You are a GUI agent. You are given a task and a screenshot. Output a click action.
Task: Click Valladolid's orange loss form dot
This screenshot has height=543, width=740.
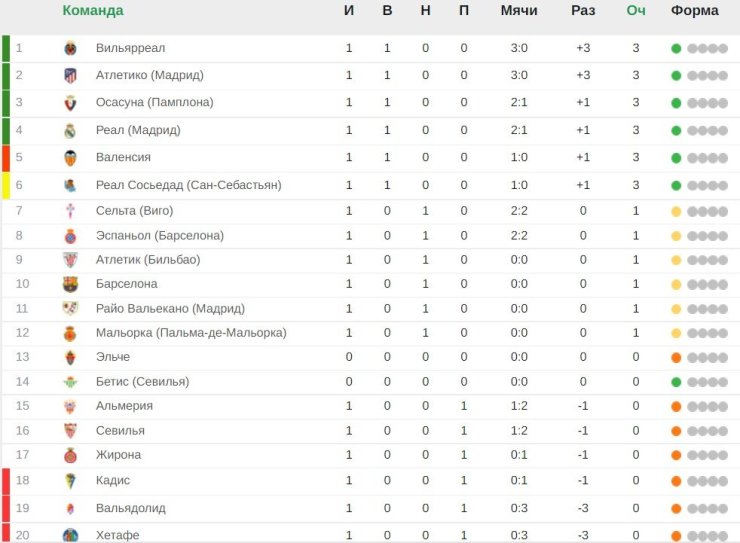[676, 509]
